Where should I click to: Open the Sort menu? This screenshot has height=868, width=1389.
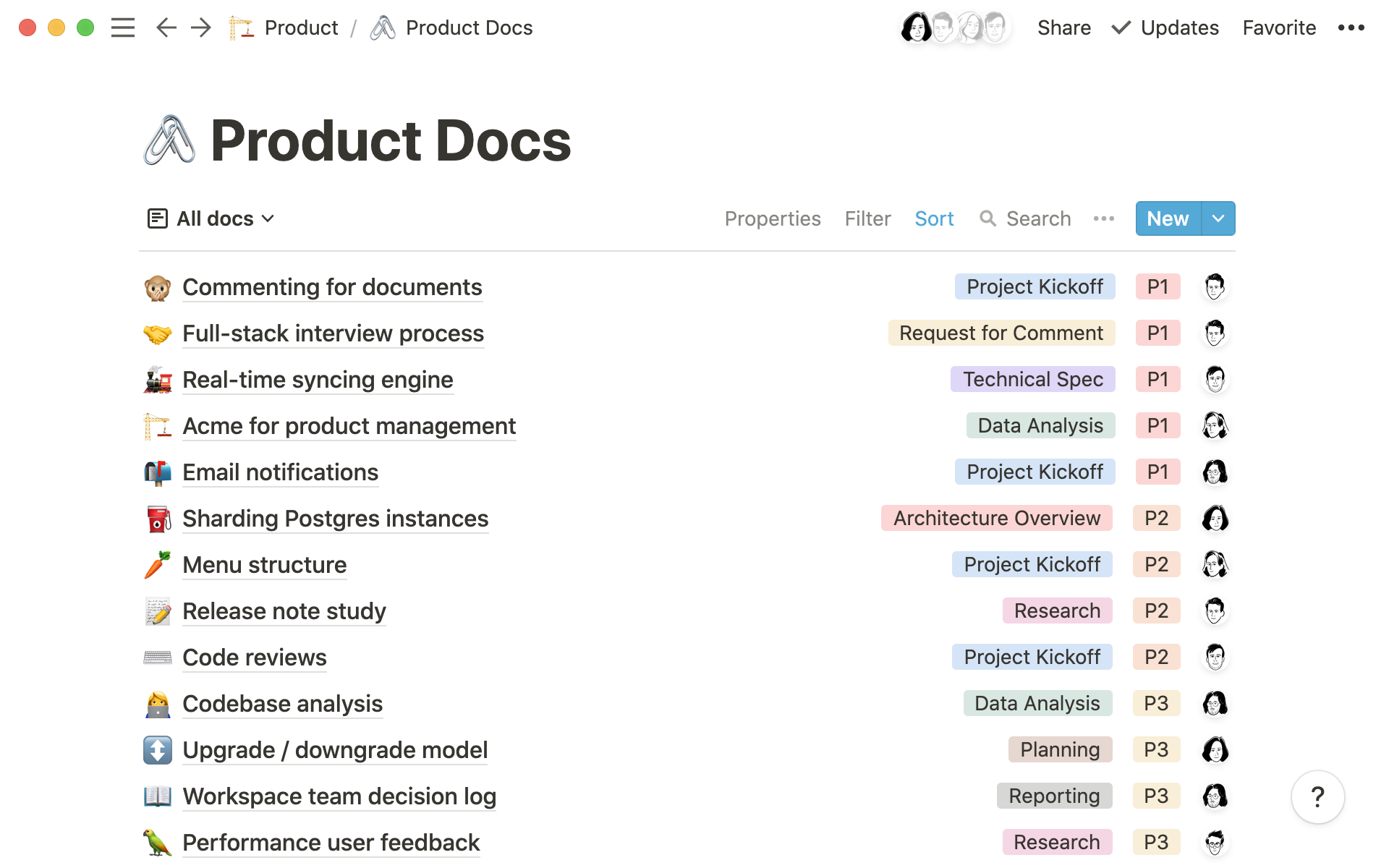pyautogui.click(x=934, y=218)
